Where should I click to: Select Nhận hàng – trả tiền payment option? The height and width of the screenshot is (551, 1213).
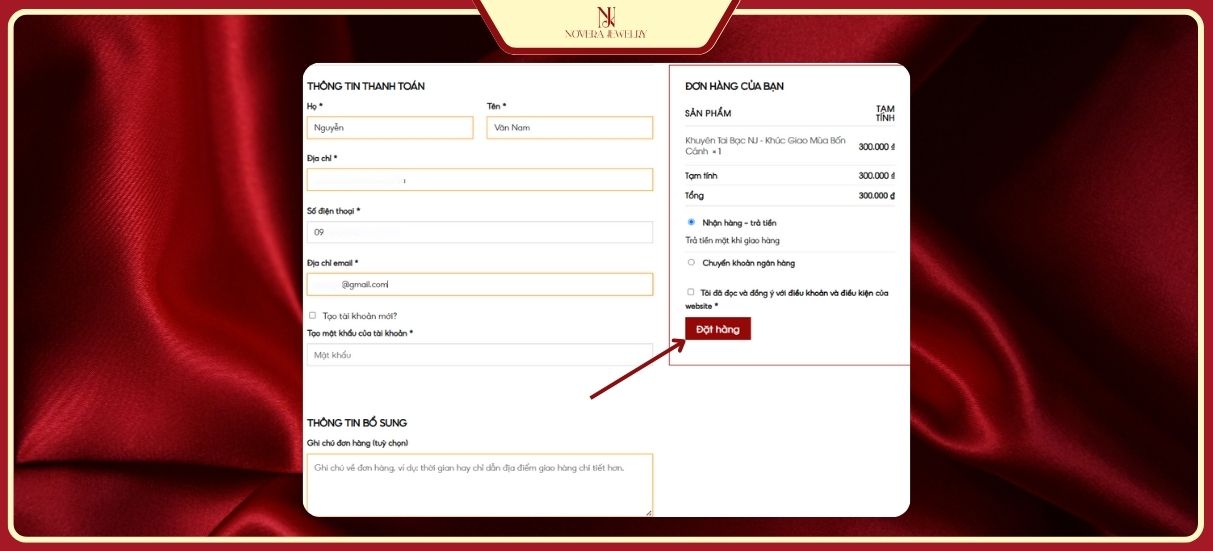tap(691, 222)
